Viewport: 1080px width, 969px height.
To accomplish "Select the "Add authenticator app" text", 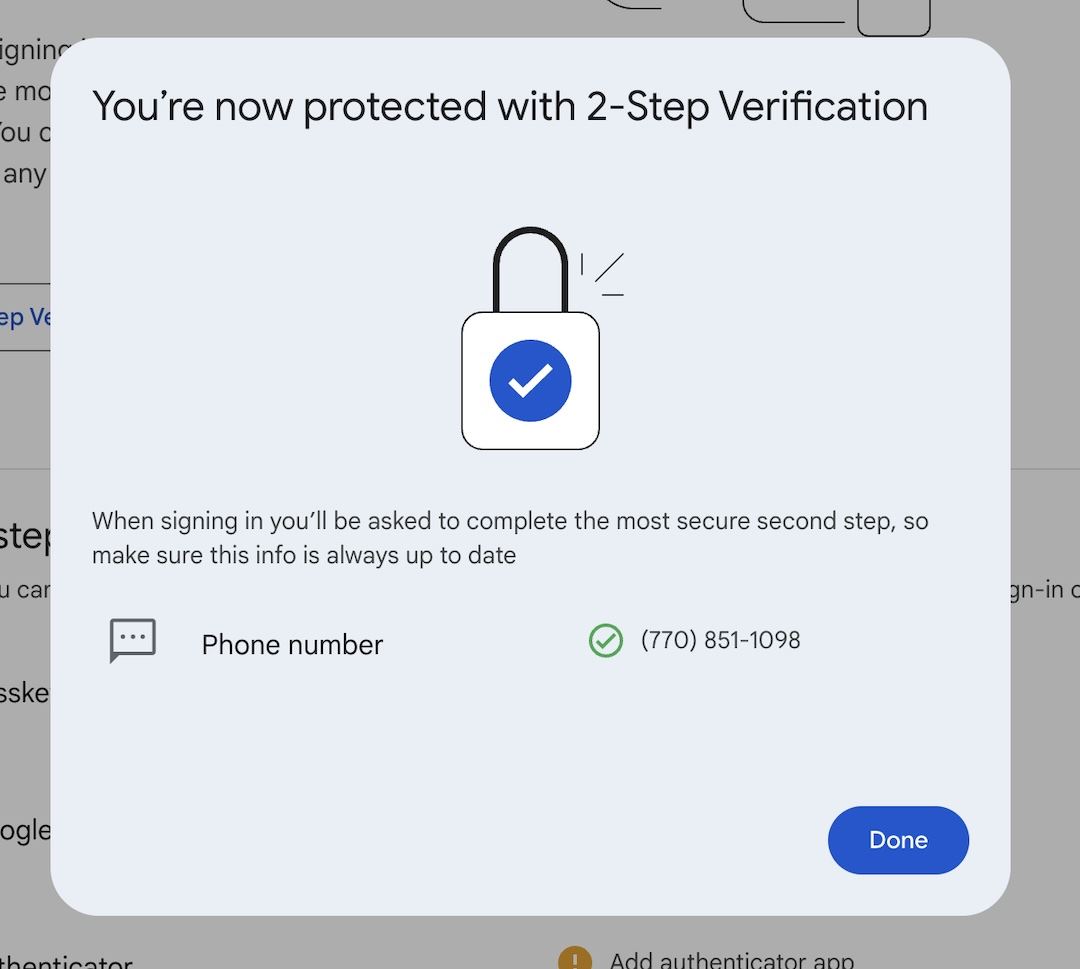I will point(731,959).
